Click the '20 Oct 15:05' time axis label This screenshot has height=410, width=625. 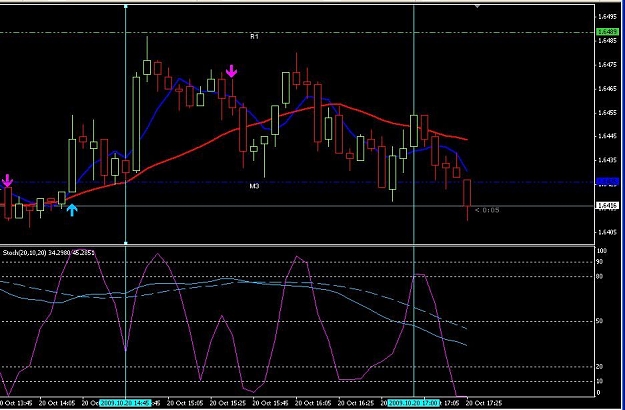pos(186,403)
